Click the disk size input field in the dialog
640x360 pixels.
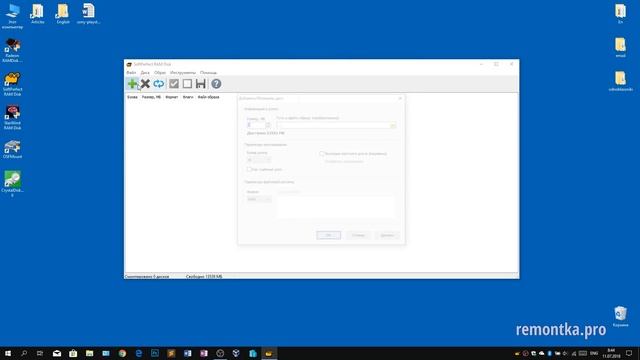(x=256, y=125)
